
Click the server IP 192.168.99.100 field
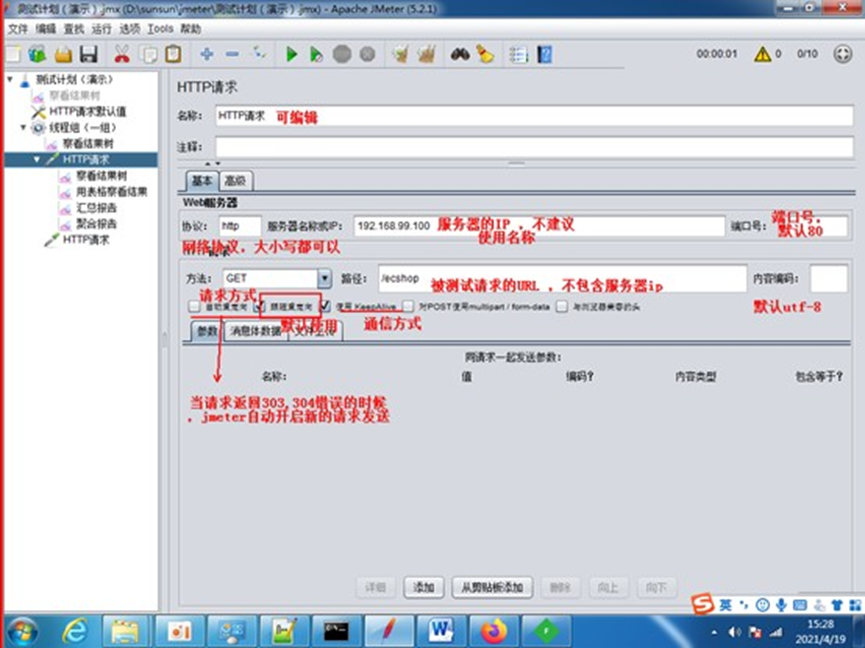[539, 226]
